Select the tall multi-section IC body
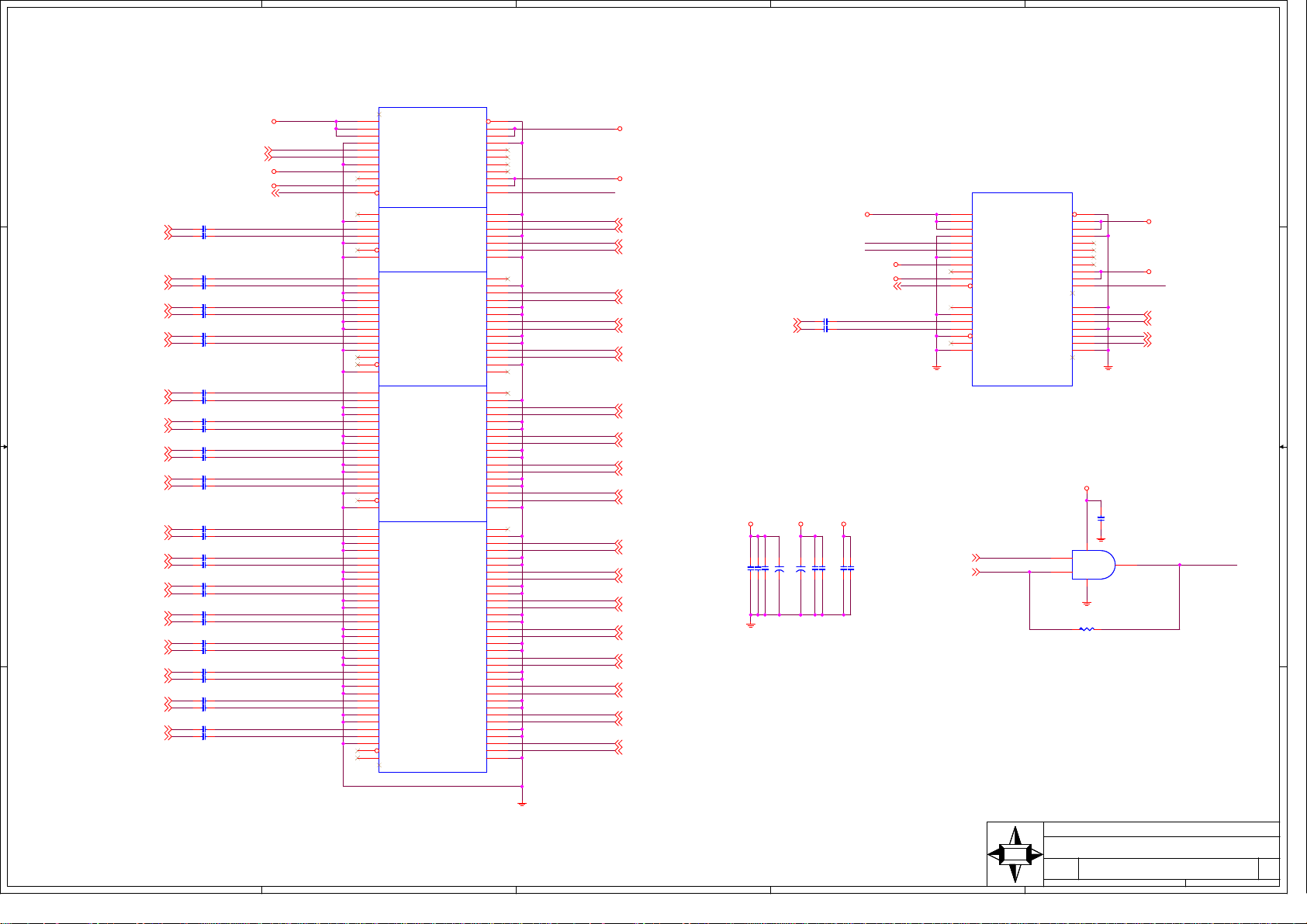The image size is (1307, 924). (x=433, y=440)
